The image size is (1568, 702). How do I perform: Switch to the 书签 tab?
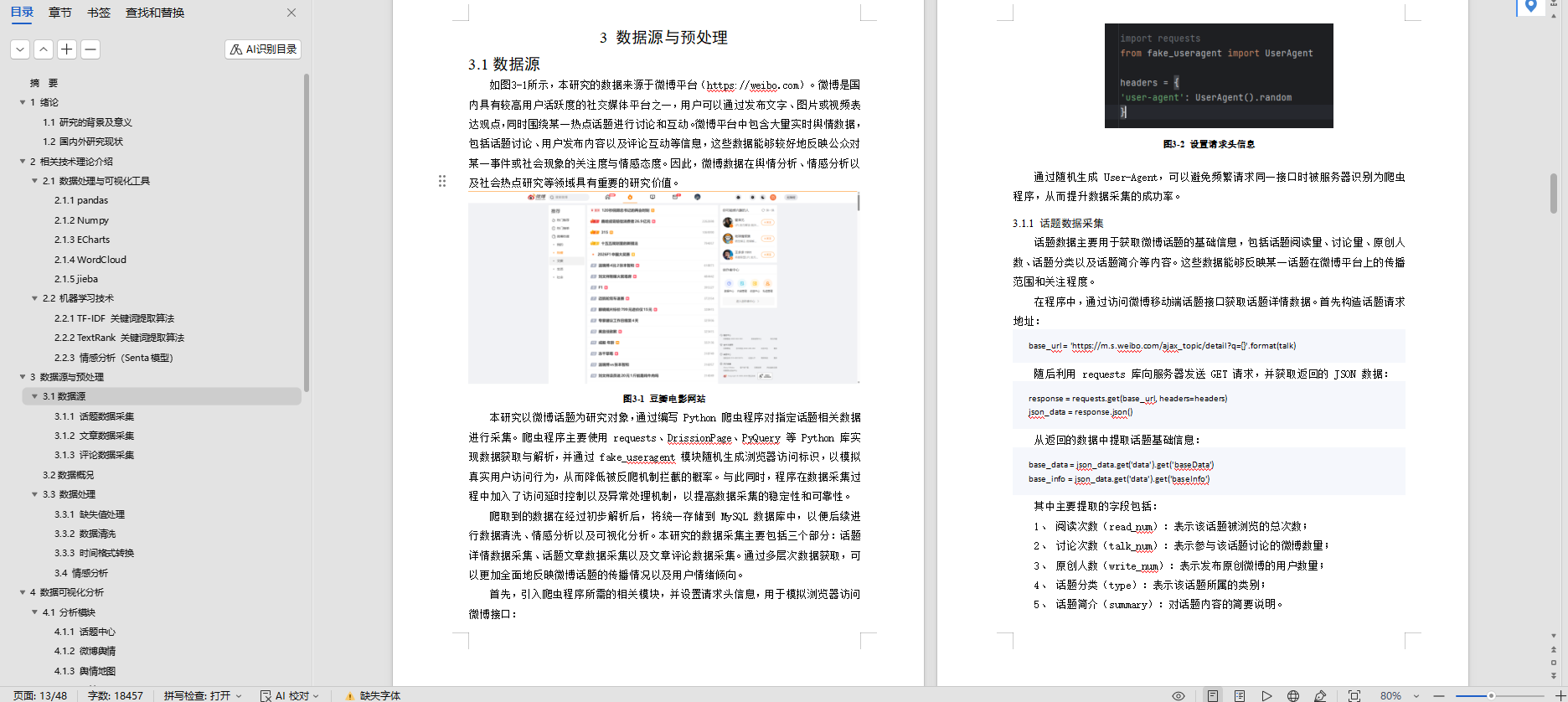click(99, 13)
